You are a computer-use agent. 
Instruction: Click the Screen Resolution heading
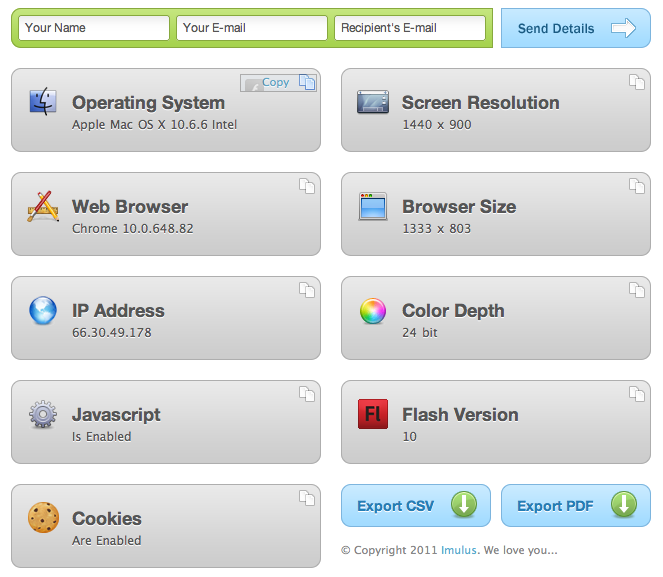[x=481, y=103]
